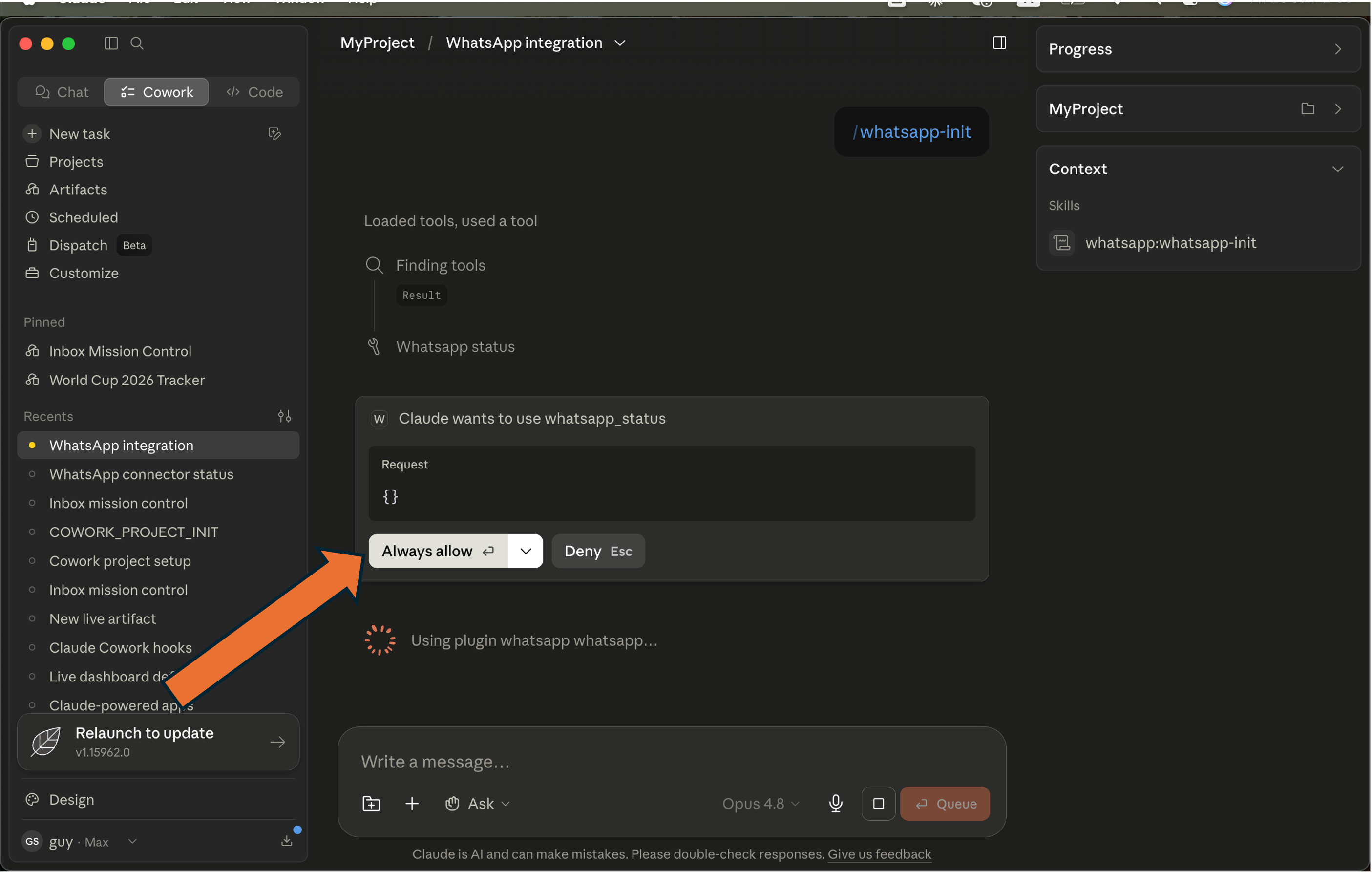Expand the Result of Finding tools
The image size is (1372, 873).
pyautogui.click(x=422, y=295)
